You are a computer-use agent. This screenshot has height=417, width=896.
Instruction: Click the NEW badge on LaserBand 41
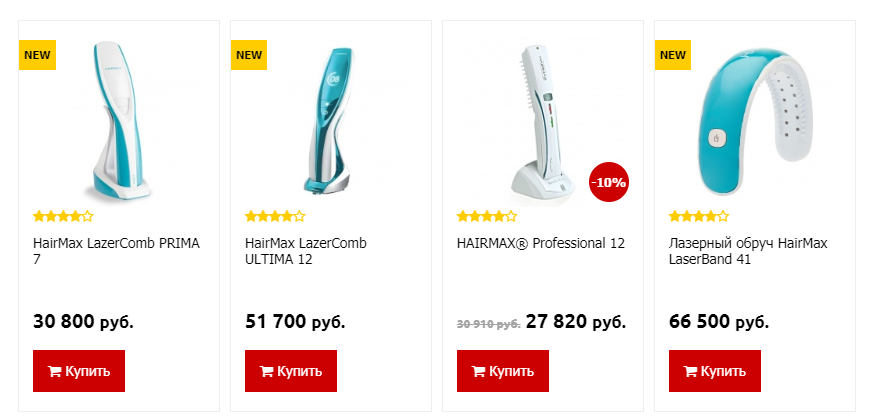point(673,55)
